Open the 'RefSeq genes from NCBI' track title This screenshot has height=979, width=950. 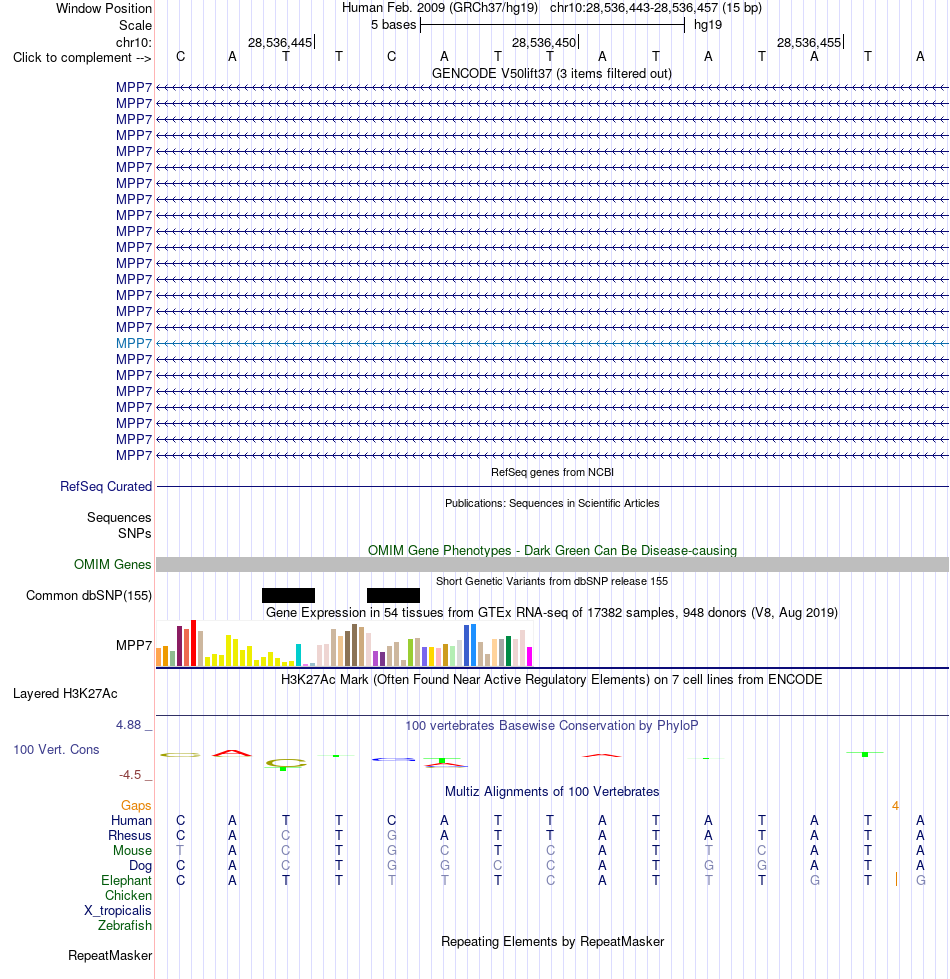552,473
